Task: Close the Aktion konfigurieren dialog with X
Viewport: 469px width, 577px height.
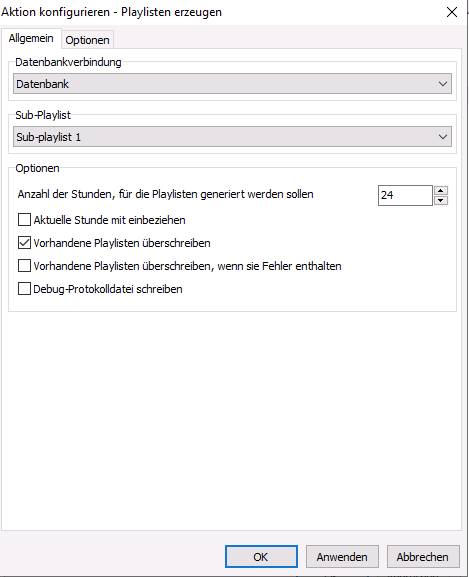Action: 452,12
